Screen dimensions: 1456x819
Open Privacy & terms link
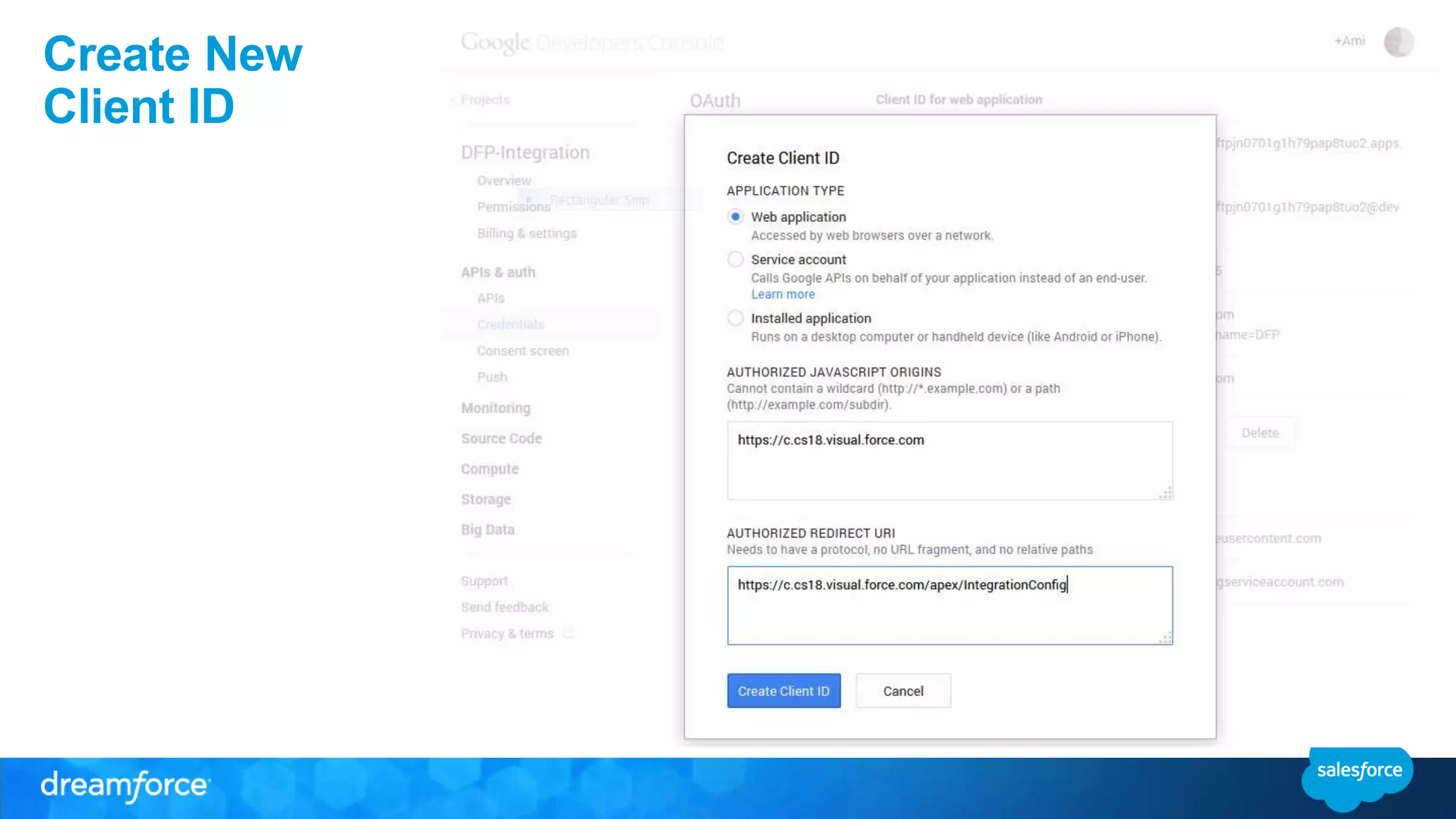[x=507, y=633]
